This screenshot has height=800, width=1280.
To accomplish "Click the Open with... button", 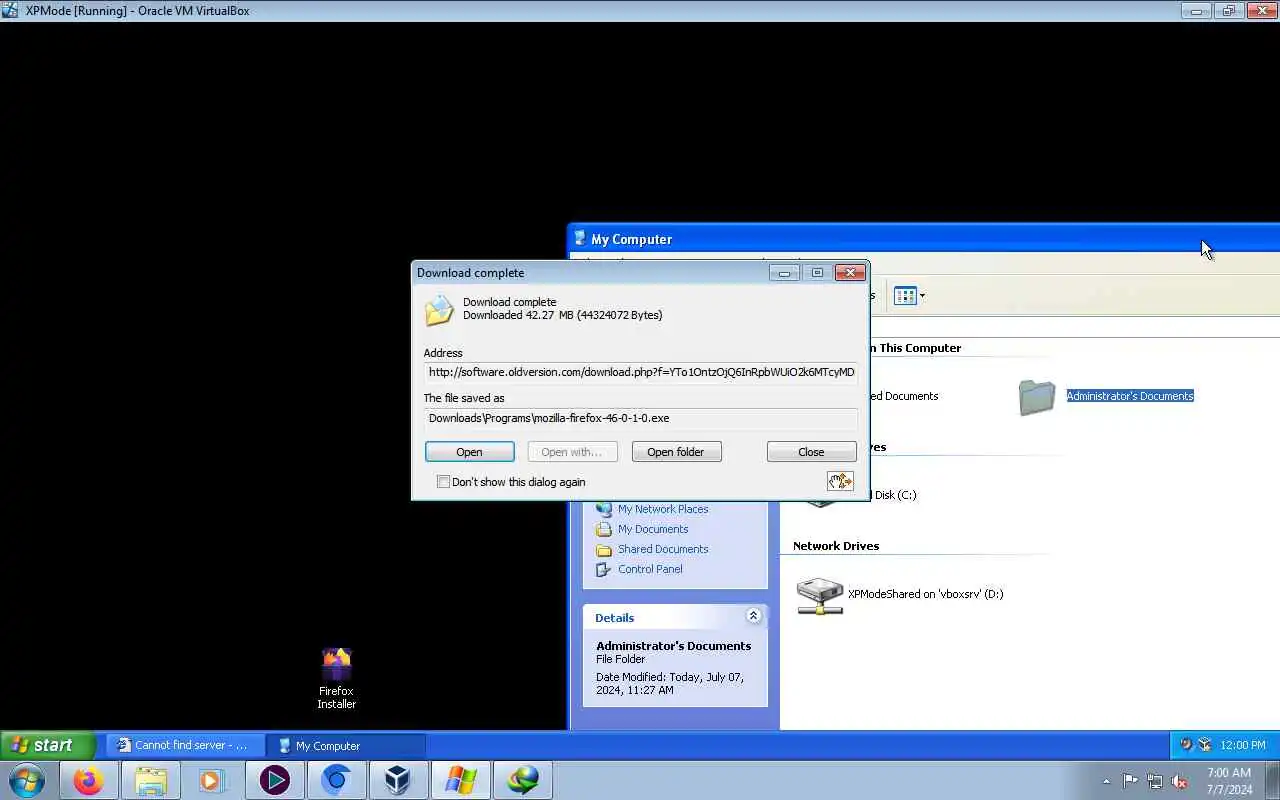I will tap(572, 452).
